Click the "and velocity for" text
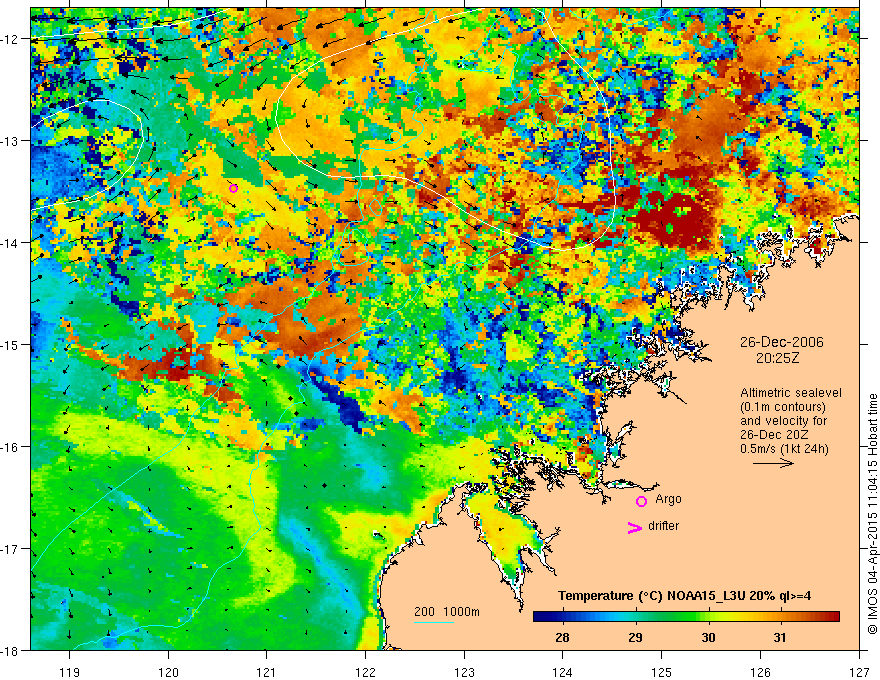Image resolution: width=880 pixels, height=680 pixels. 783,421
